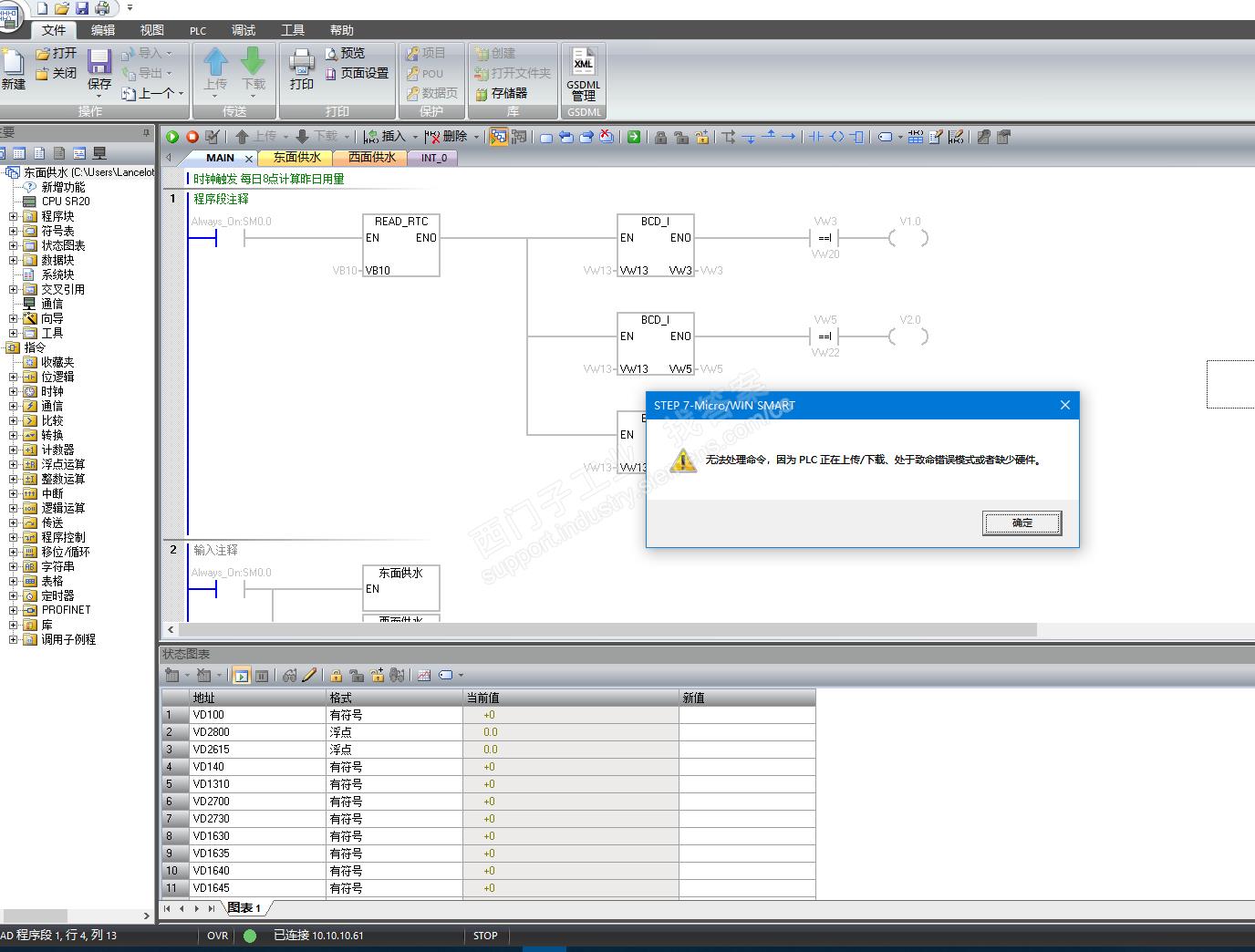Open the 文件 ribbon tab
The width and height of the screenshot is (1255, 952).
[x=54, y=30]
